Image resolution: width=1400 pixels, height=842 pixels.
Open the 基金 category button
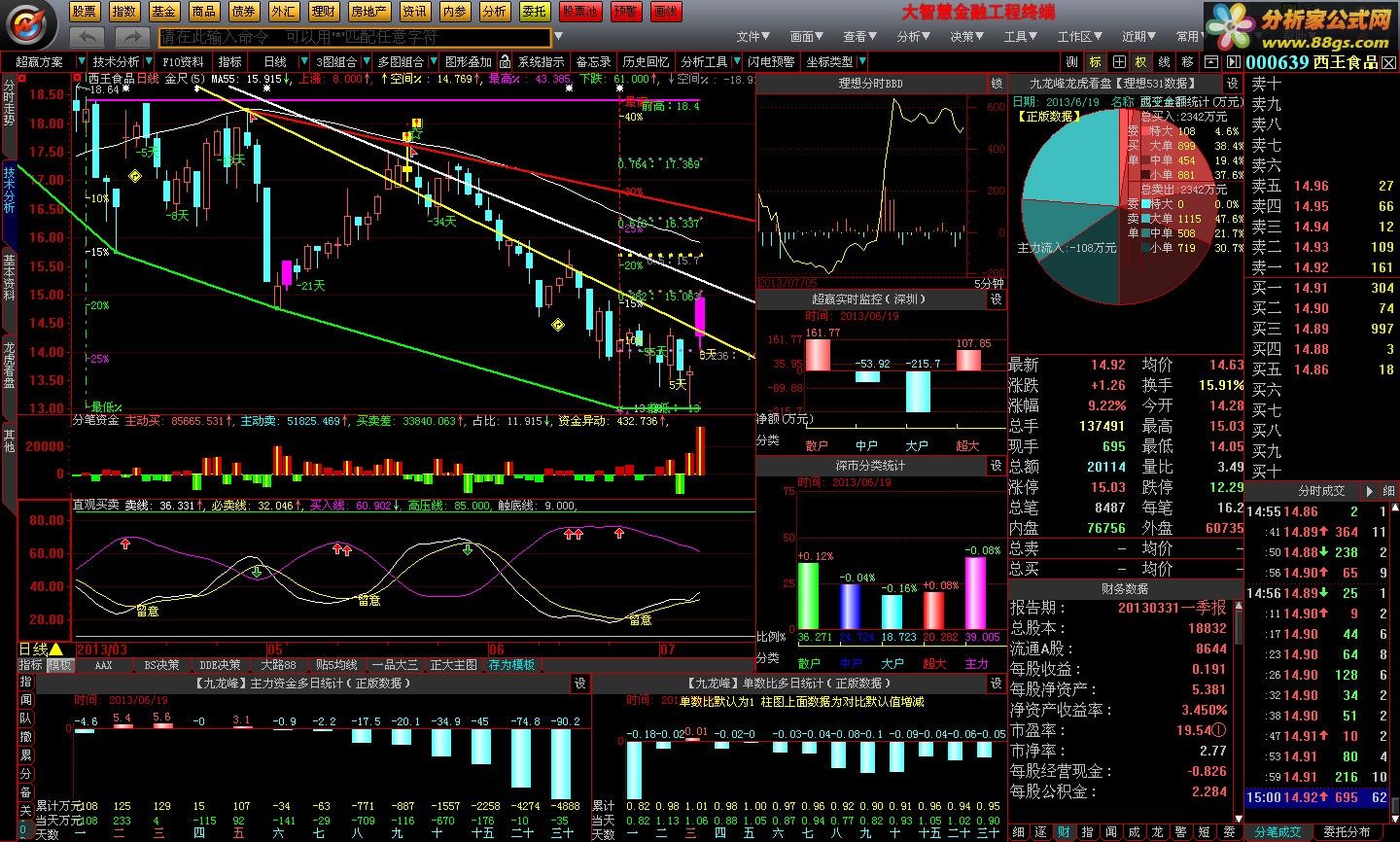pyautogui.click(x=164, y=12)
